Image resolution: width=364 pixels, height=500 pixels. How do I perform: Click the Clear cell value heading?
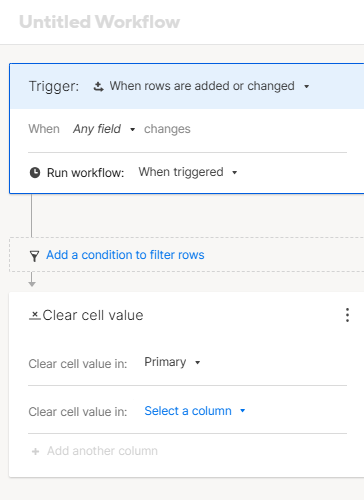[x=93, y=315]
